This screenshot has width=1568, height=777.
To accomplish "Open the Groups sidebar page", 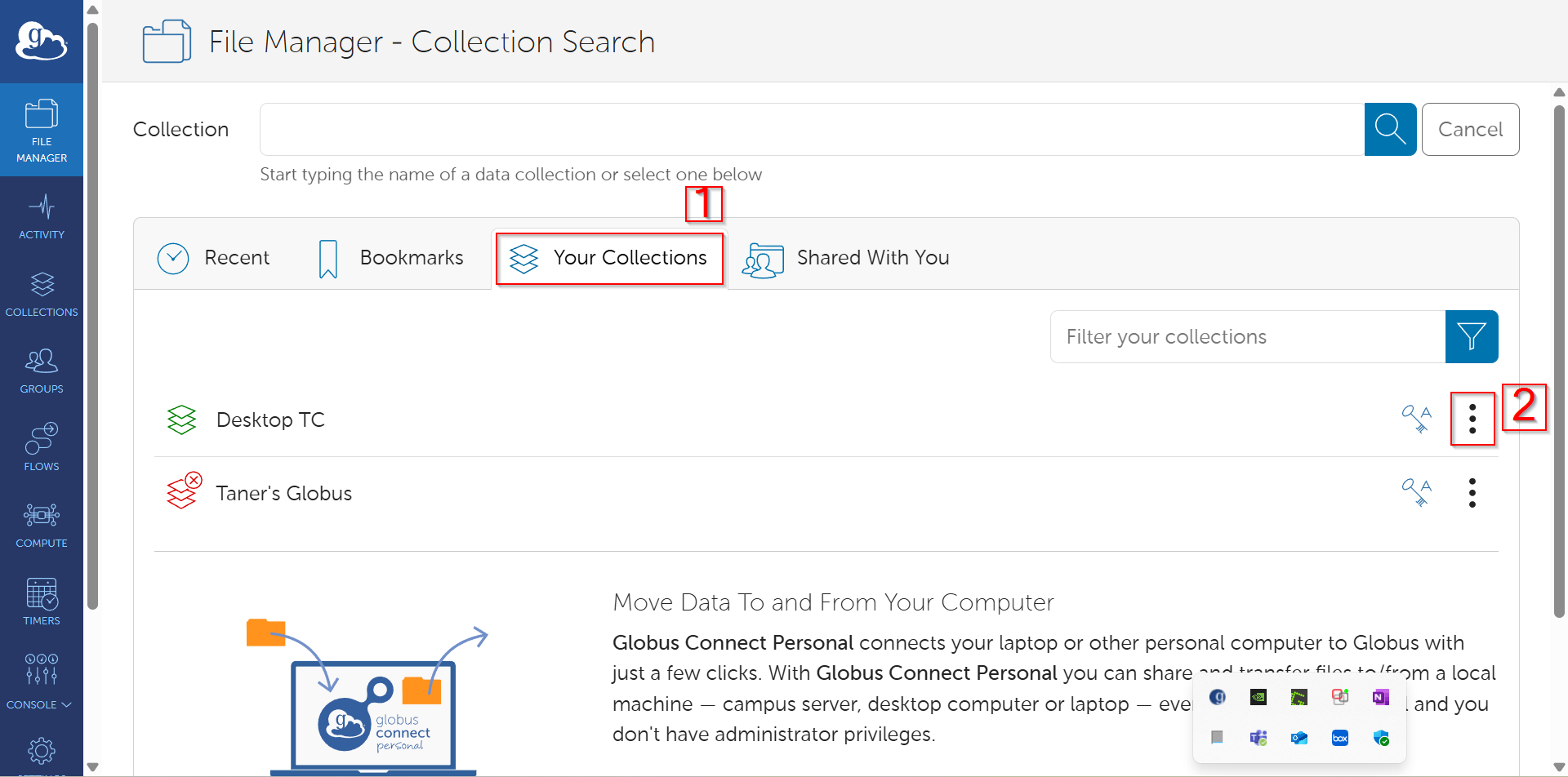I will [x=42, y=371].
